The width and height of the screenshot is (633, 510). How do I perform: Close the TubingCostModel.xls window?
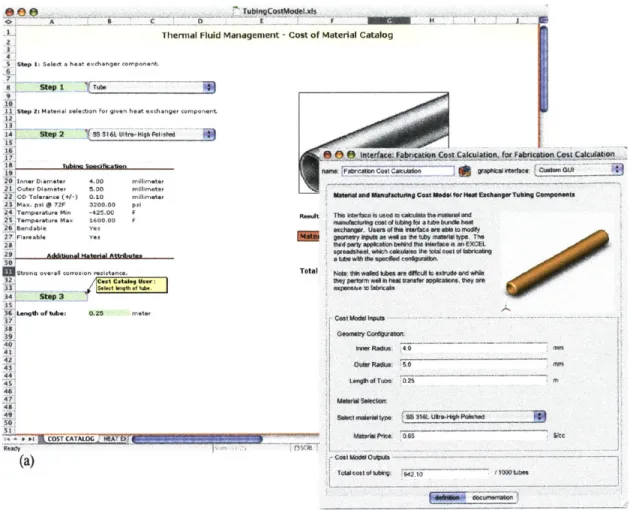coord(9,12)
